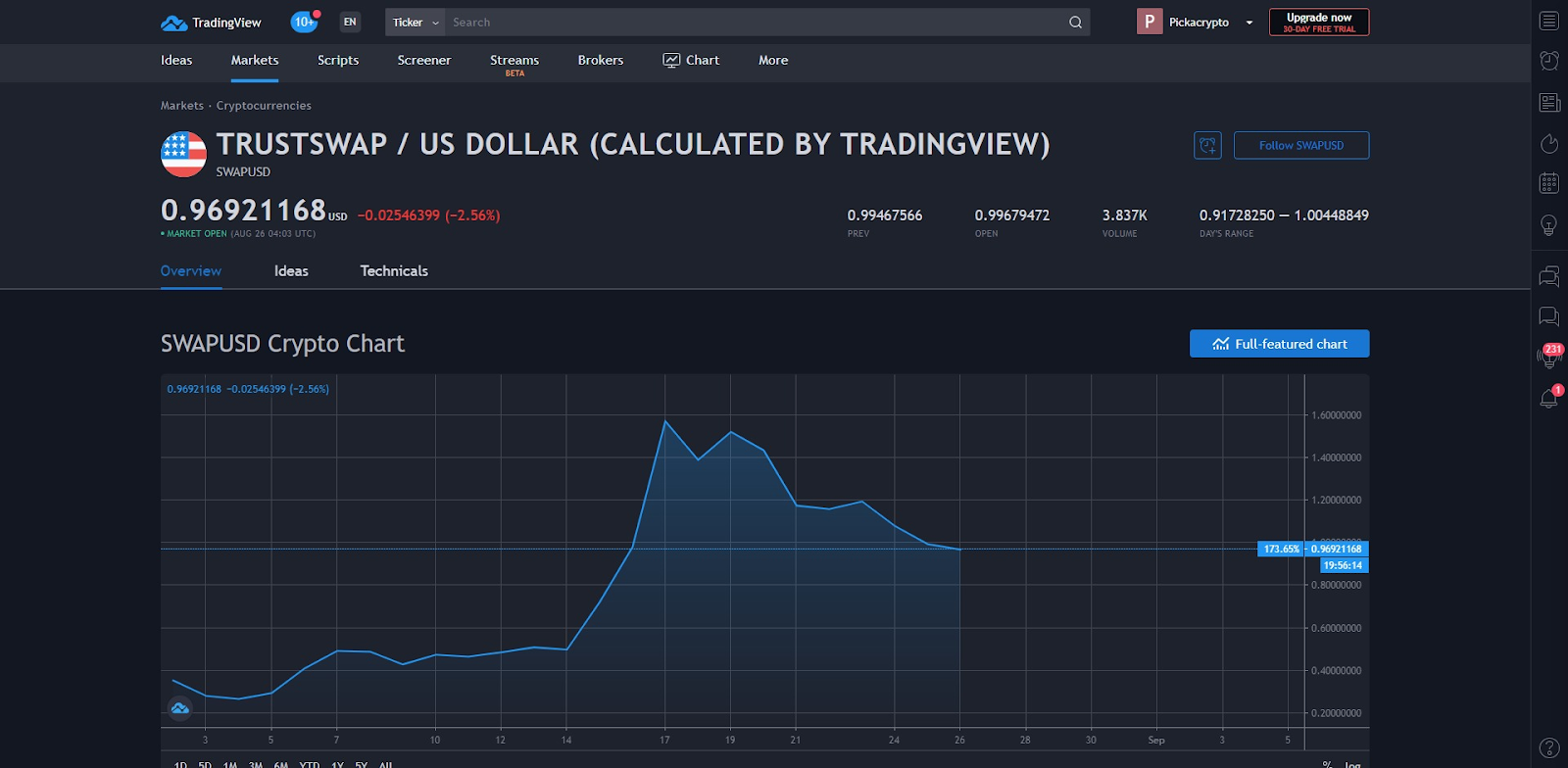The image size is (1568, 768).
Task: Open the alarm clock alerts icon
Action: coord(1549,61)
